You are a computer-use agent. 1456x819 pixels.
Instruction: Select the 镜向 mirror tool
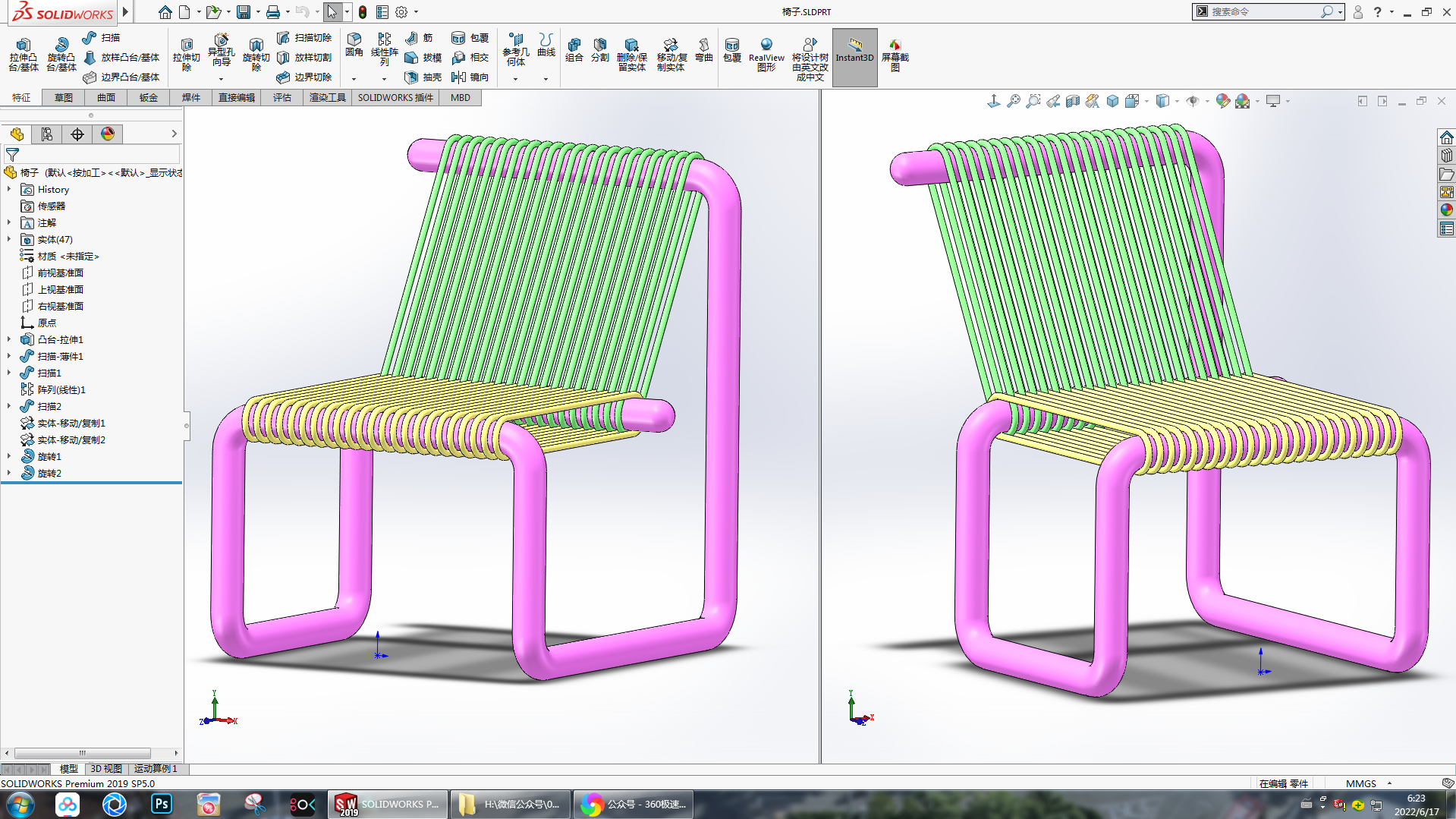[470, 77]
